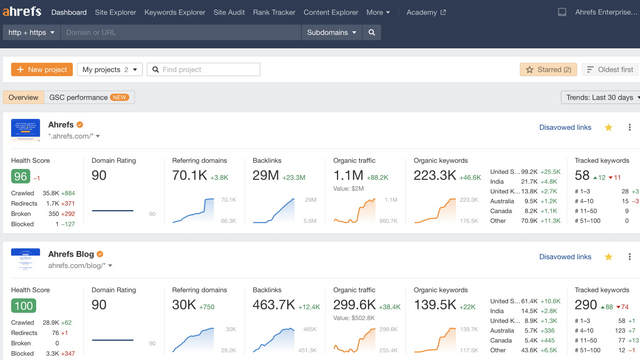Click Ahrefs Redirects 1.7K row
Viewport: 640px width, 360px height.
tap(43, 203)
